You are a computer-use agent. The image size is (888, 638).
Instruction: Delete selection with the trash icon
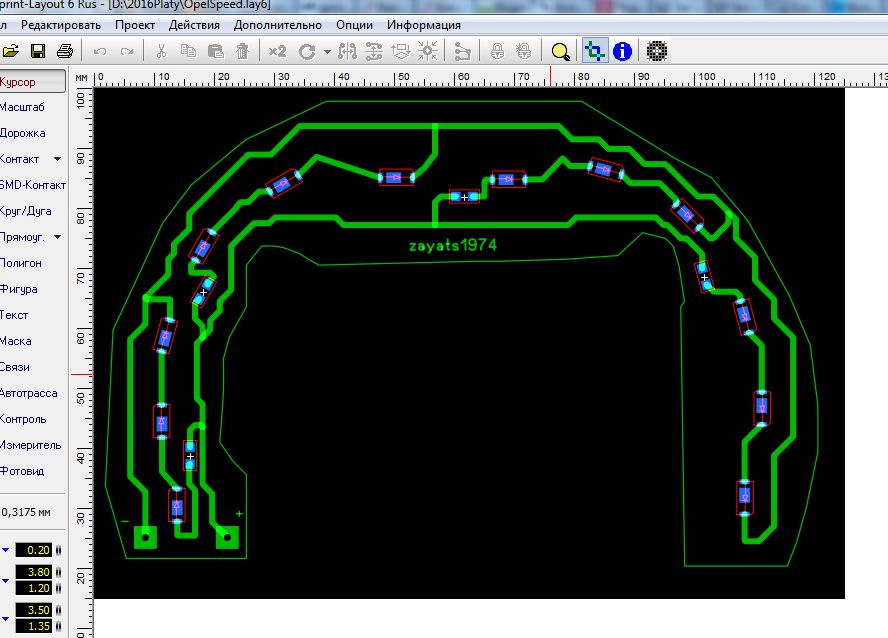click(242, 52)
